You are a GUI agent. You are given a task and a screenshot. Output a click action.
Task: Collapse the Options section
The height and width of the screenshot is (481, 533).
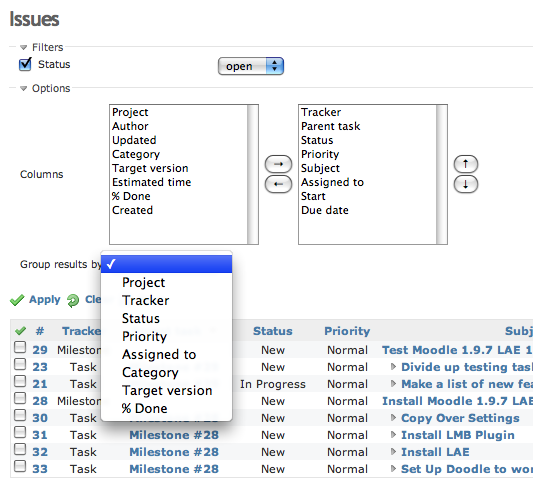pyautogui.click(x=23, y=89)
